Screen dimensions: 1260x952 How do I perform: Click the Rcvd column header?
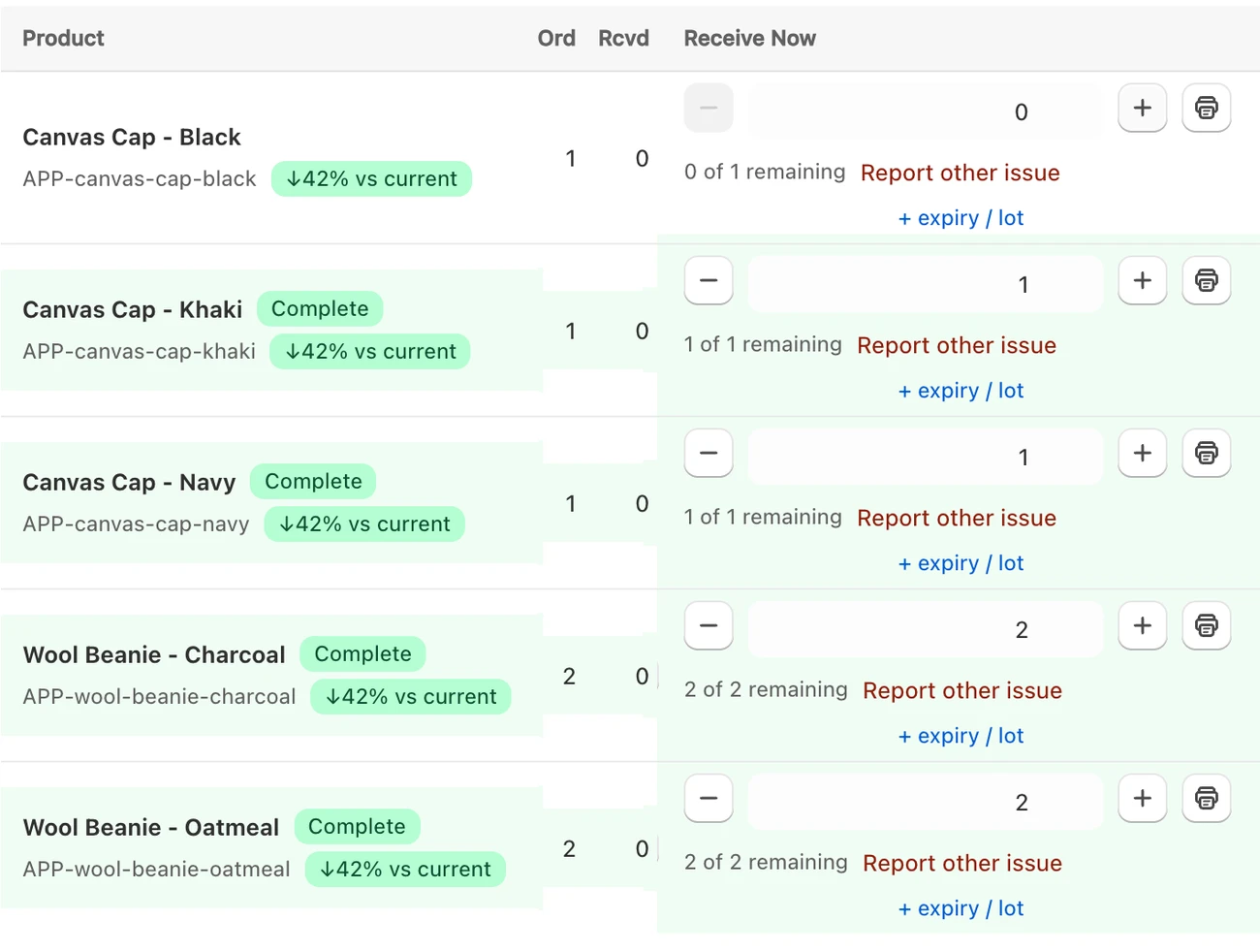pyautogui.click(x=623, y=38)
